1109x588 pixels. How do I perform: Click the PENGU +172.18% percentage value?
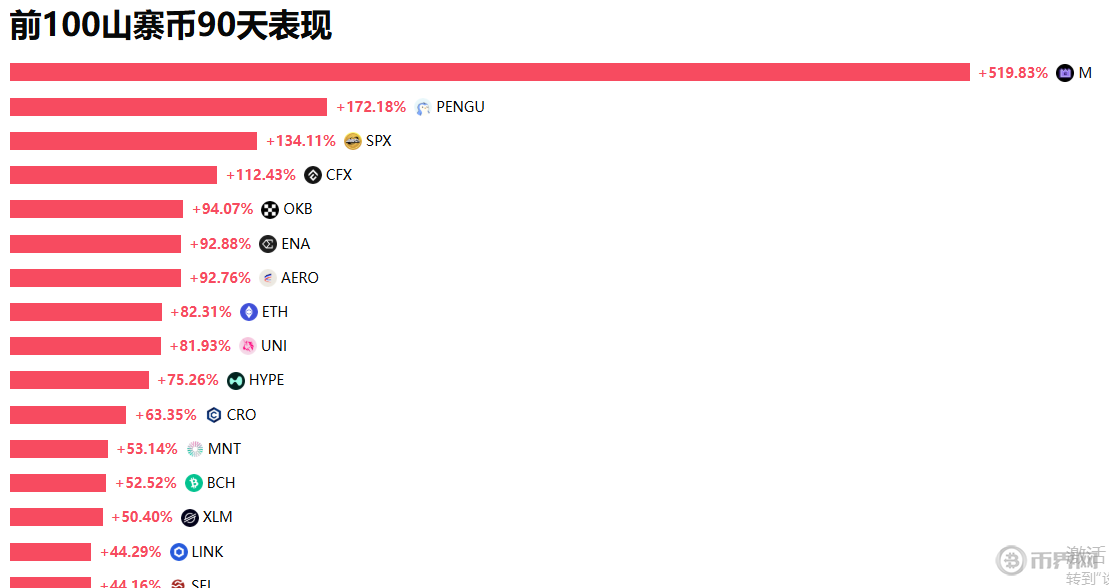(x=371, y=107)
